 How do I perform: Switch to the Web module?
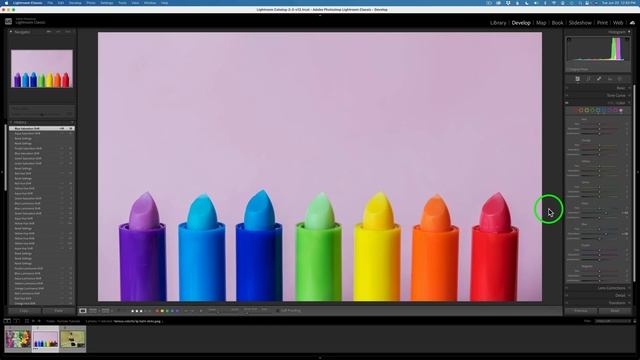618,23
